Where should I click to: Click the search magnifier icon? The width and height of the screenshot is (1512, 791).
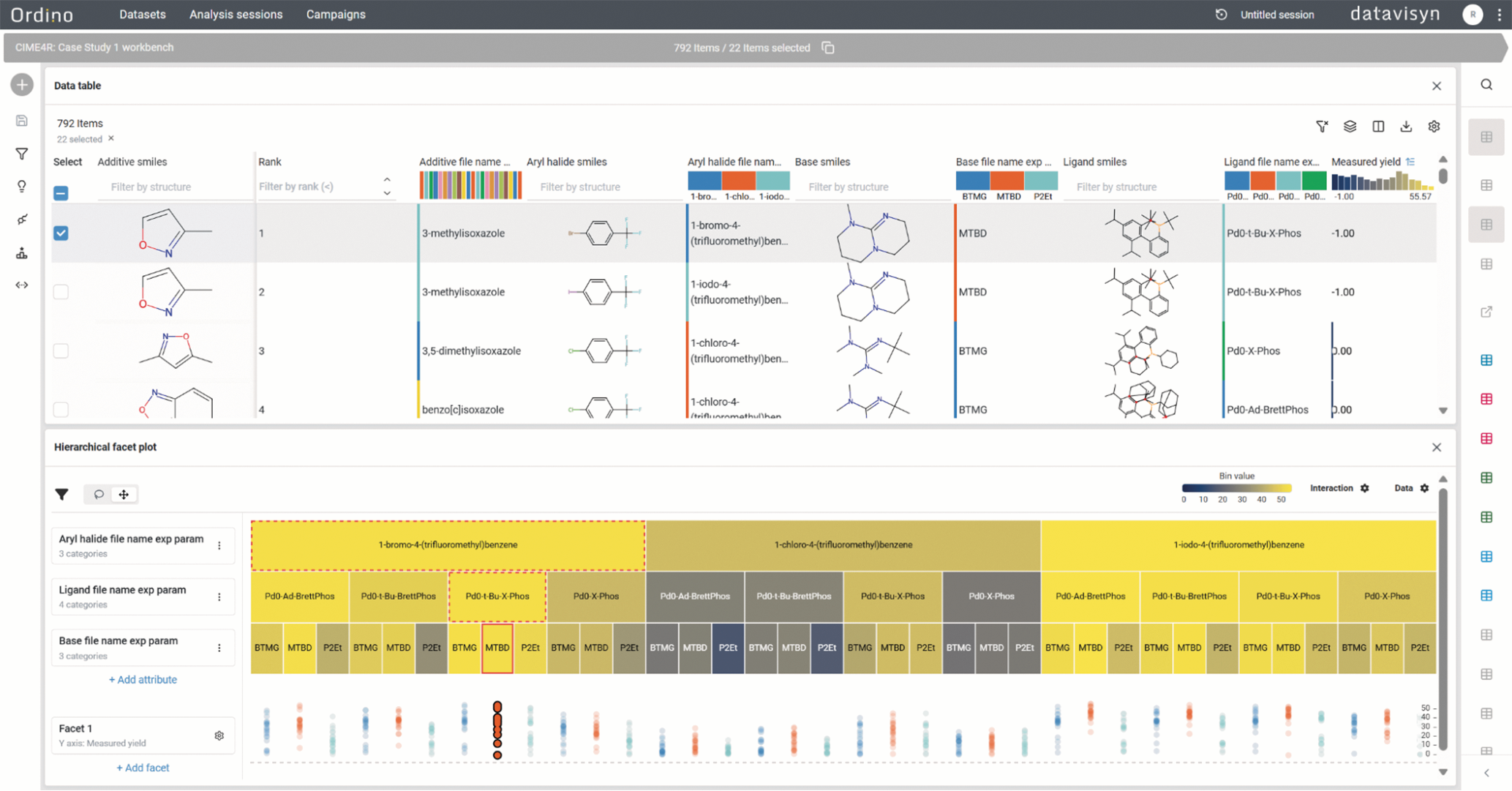pyautogui.click(x=1486, y=85)
